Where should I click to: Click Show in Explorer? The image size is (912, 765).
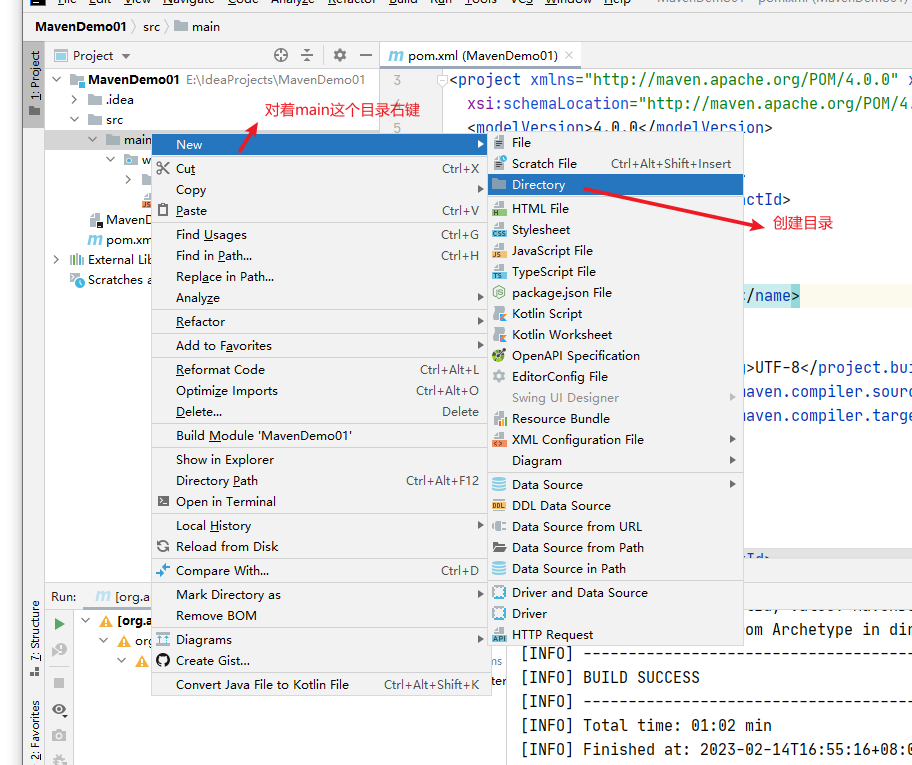point(319,460)
